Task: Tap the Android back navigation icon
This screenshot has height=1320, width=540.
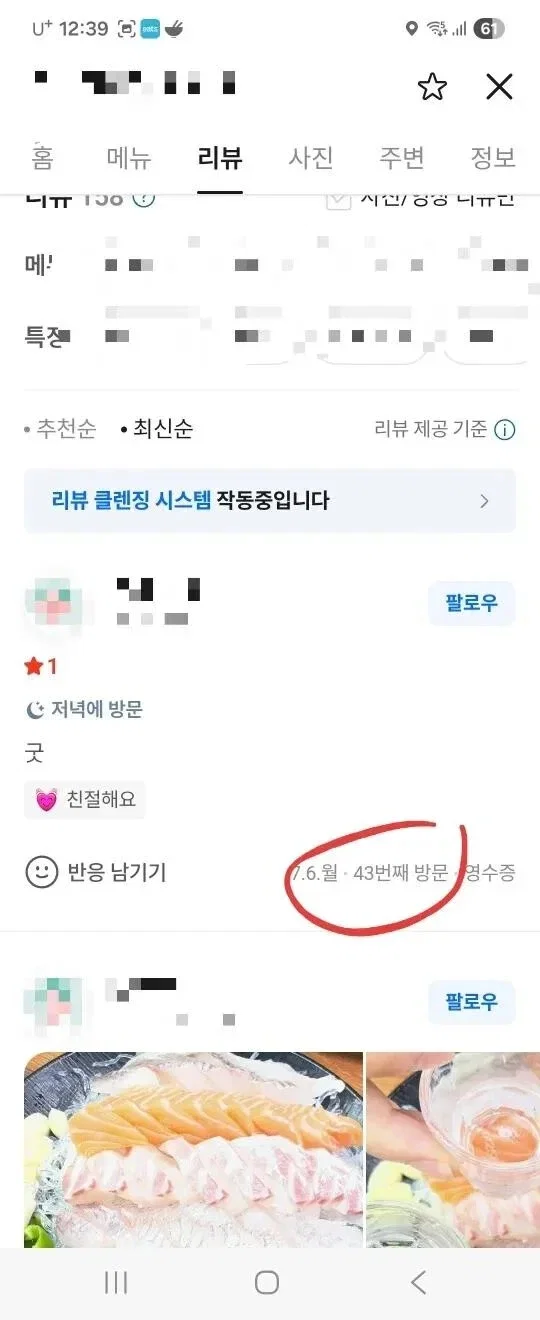Action: 419,1282
